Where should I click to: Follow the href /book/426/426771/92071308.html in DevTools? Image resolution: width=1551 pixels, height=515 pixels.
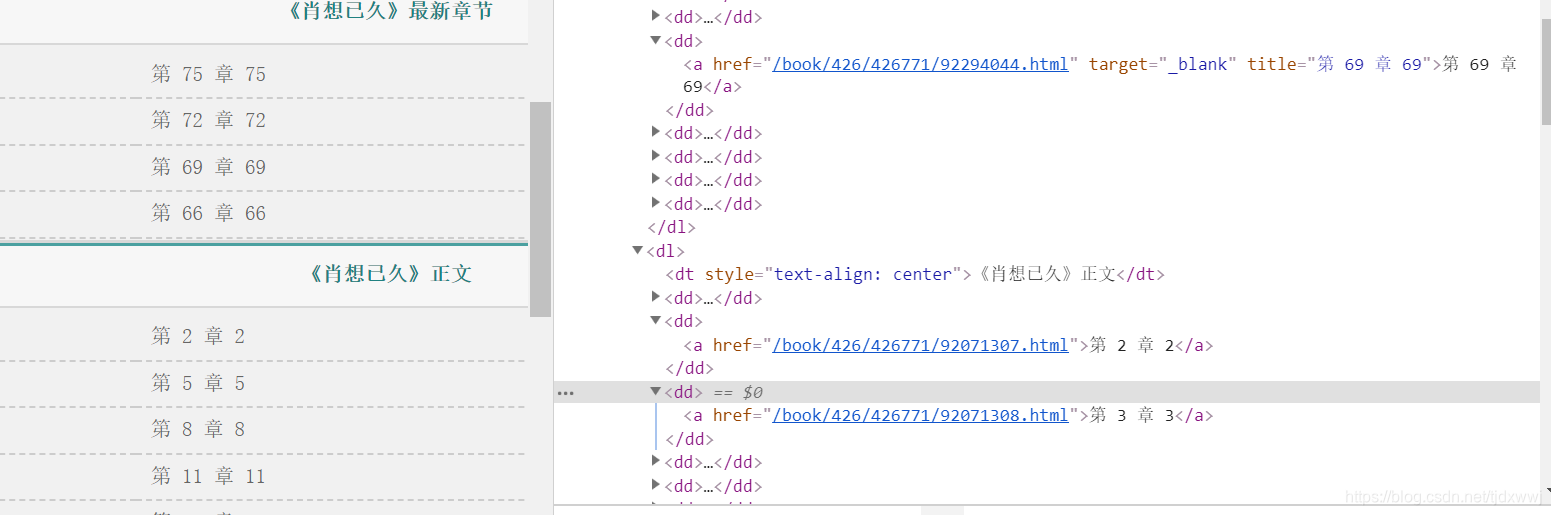[x=920, y=415]
